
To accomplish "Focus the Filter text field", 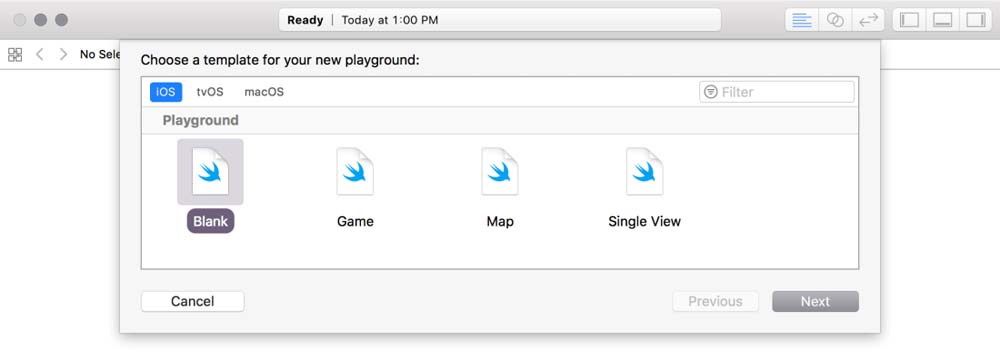I will click(777, 92).
